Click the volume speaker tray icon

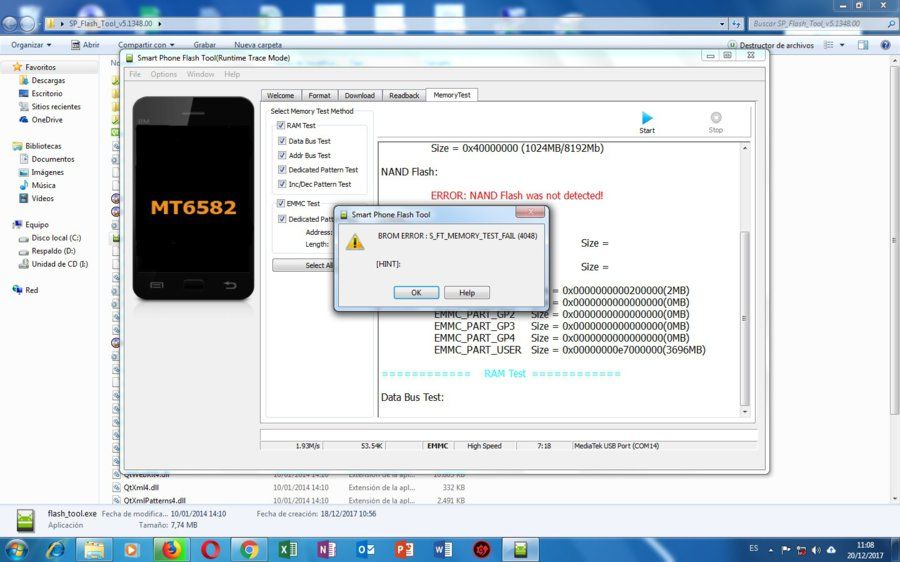click(x=816, y=550)
